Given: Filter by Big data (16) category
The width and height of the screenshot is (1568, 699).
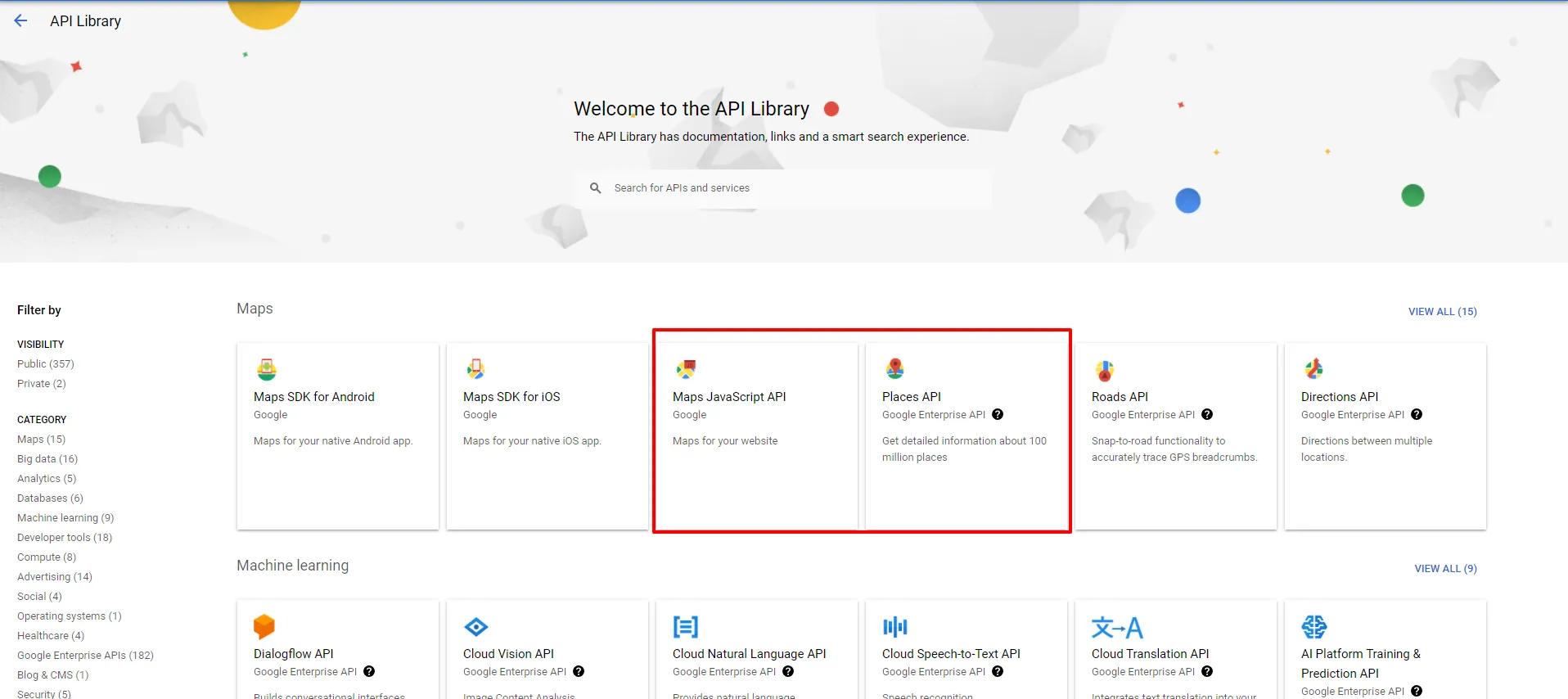Looking at the screenshot, I should [x=47, y=459].
